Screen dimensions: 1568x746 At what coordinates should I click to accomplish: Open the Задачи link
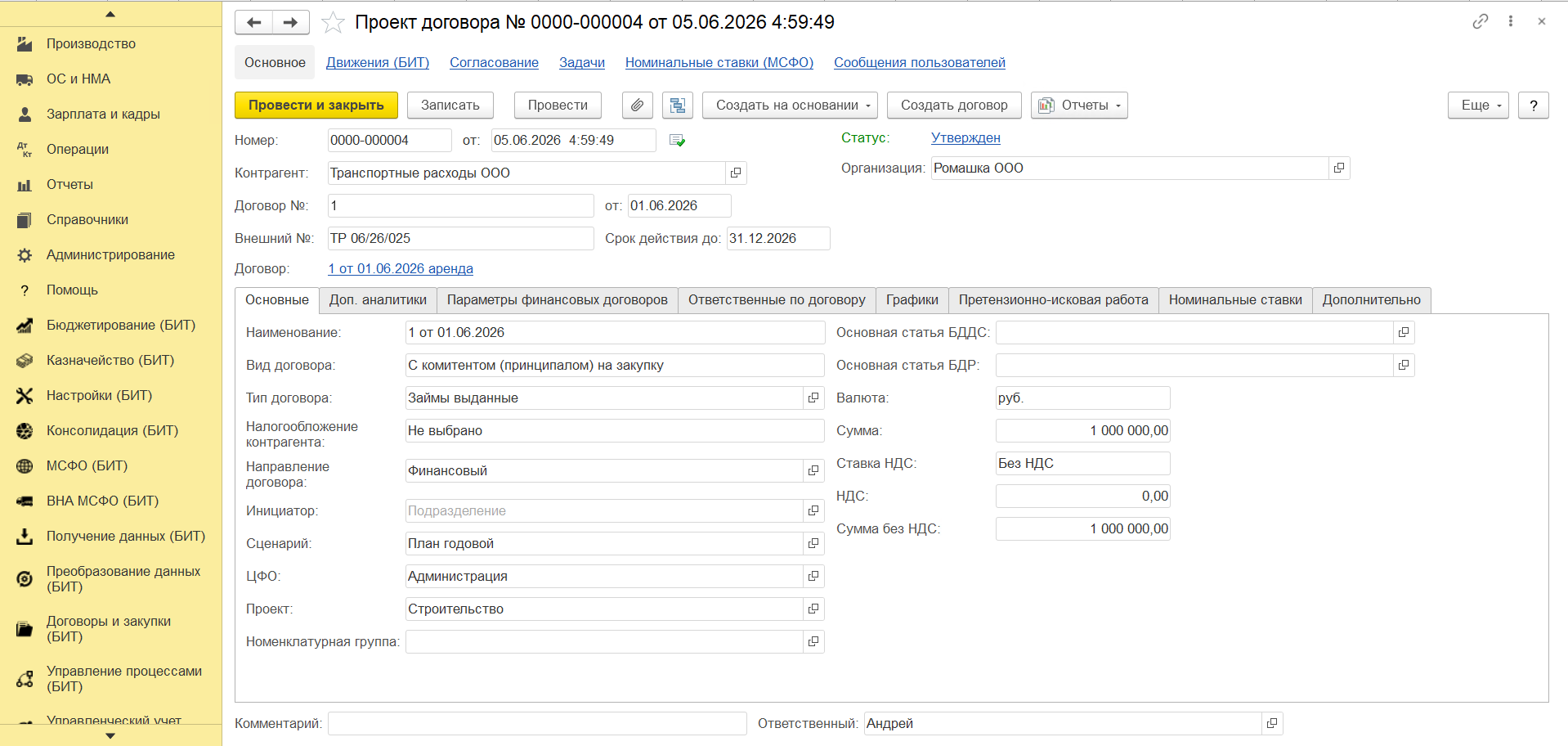(x=582, y=63)
